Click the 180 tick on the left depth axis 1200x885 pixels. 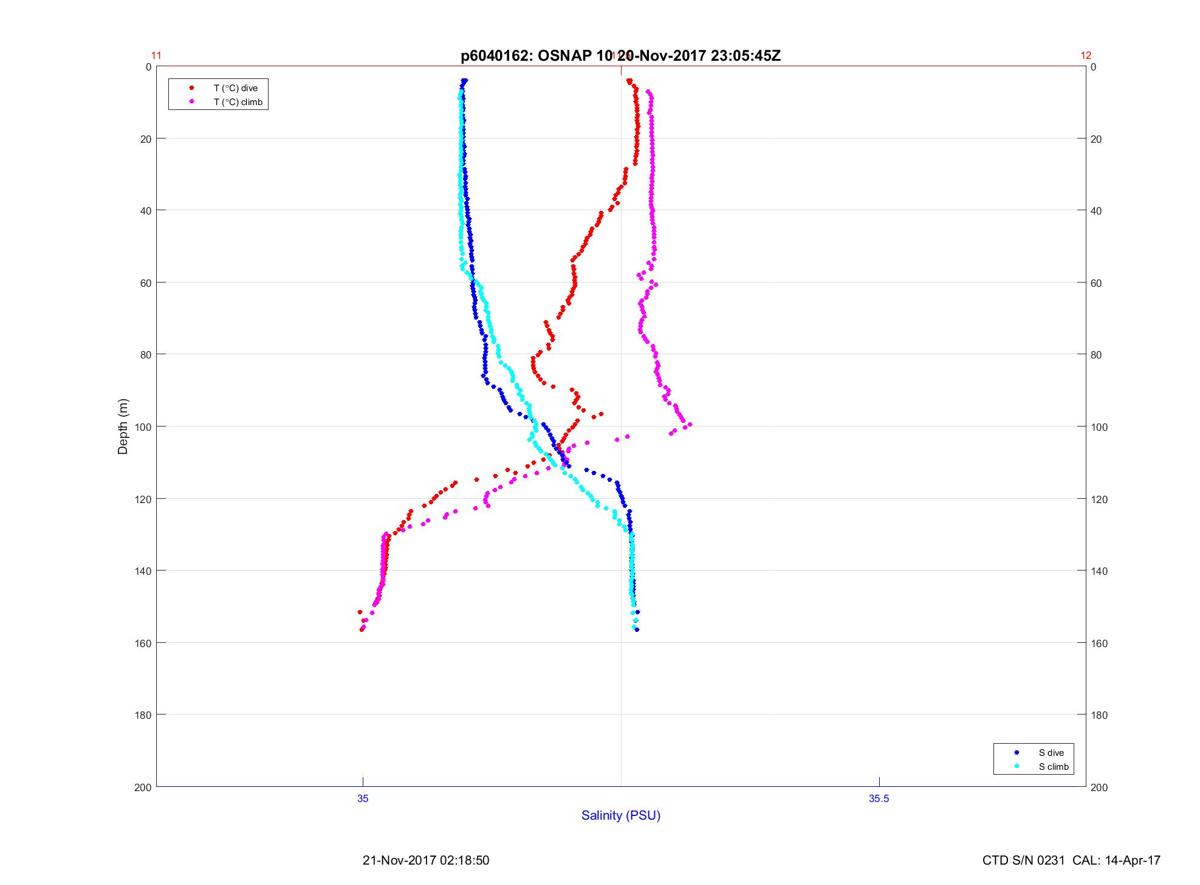tap(143, 715)
